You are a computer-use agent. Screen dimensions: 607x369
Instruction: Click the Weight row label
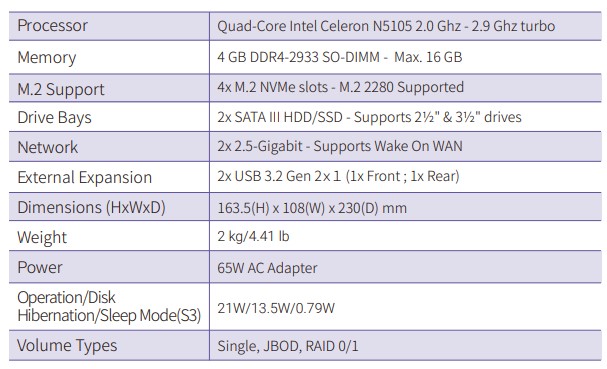(x=42, y=237)
